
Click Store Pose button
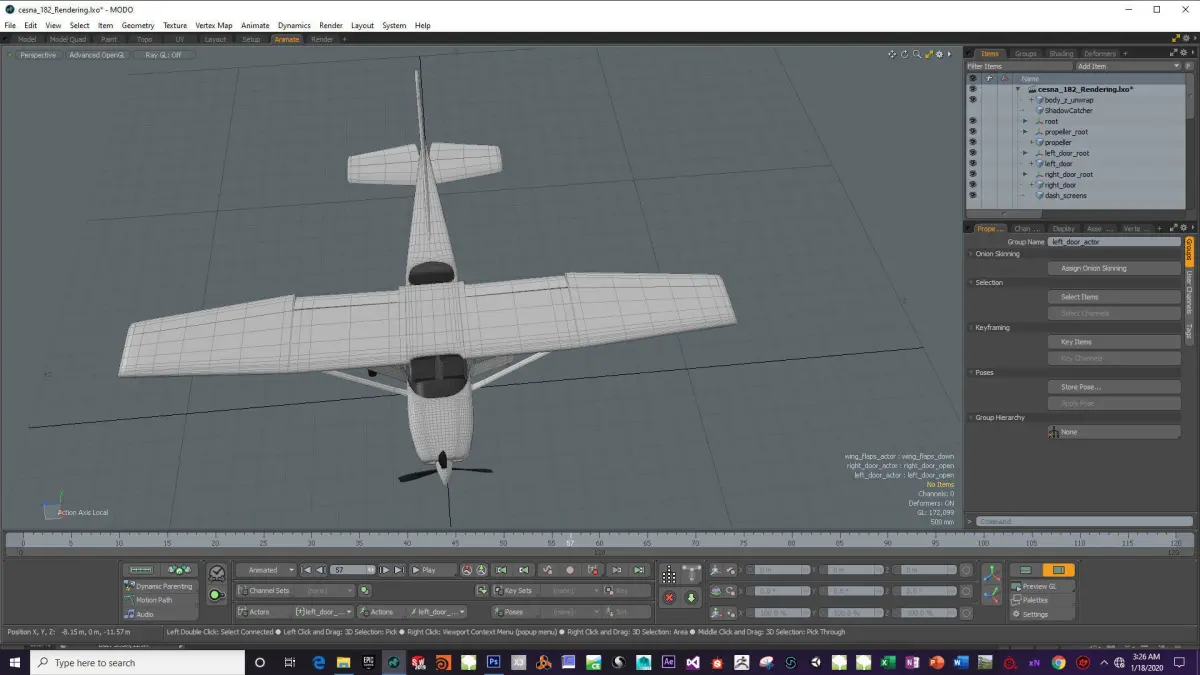1114,387
